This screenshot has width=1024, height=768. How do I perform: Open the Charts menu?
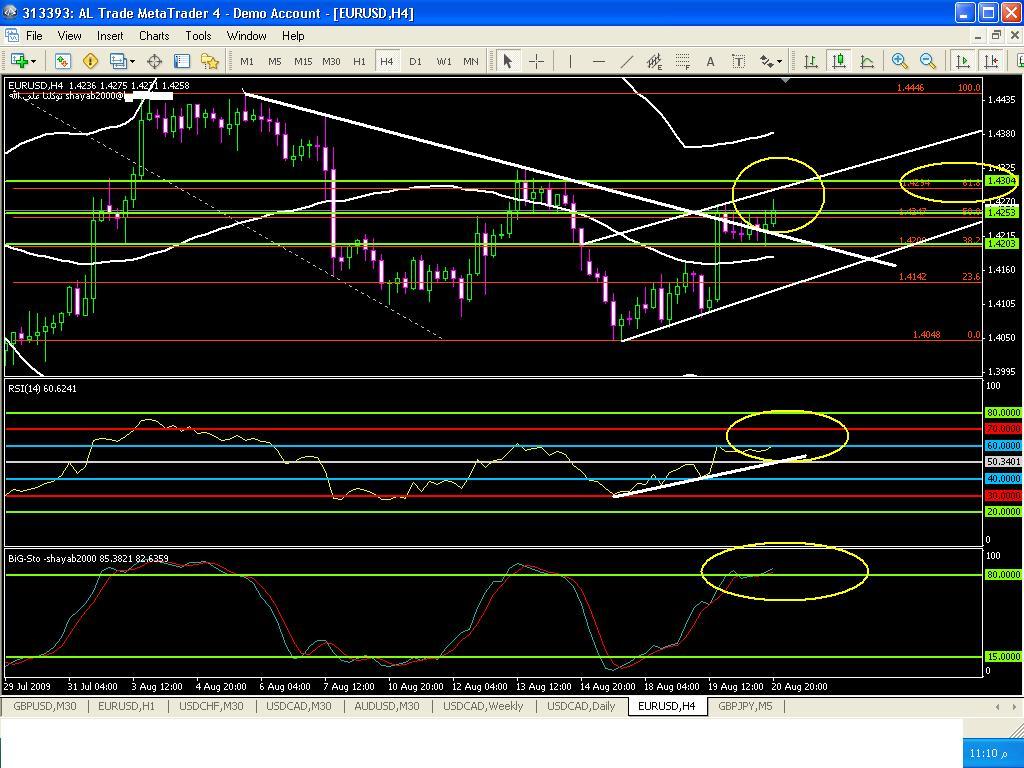(154, 35)
